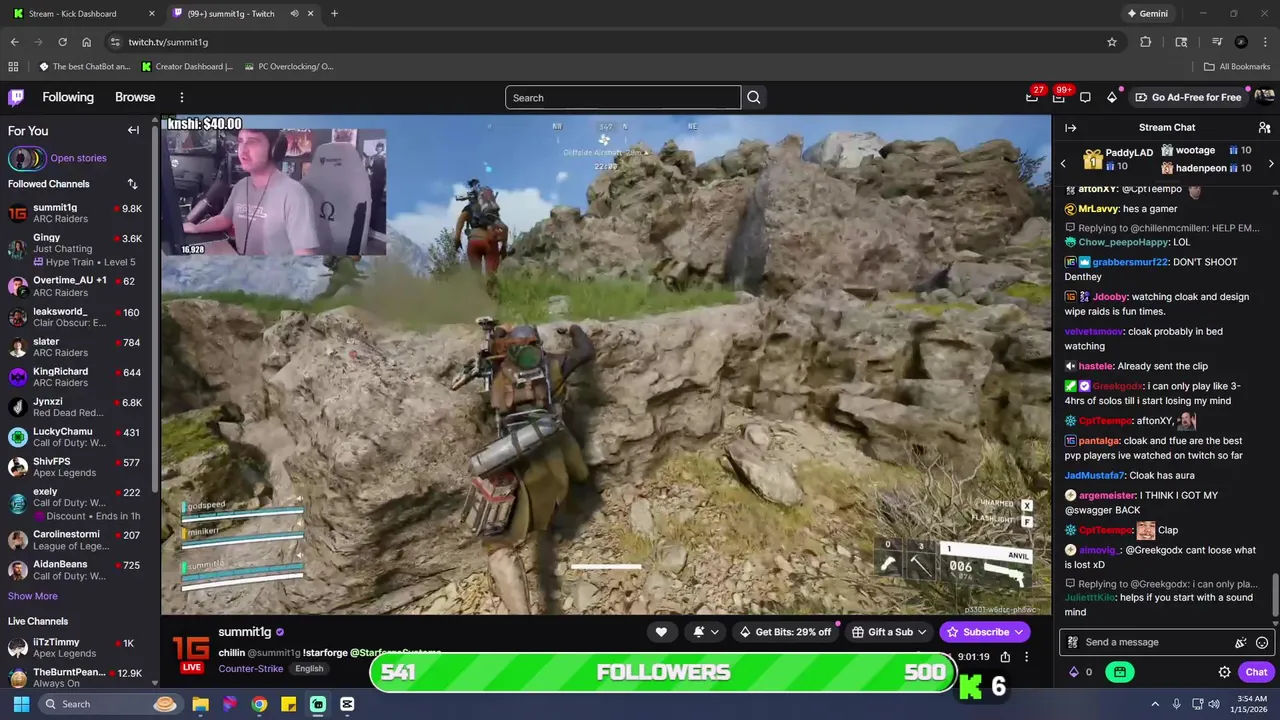Click the chat scrollbar

[1275, 596]
